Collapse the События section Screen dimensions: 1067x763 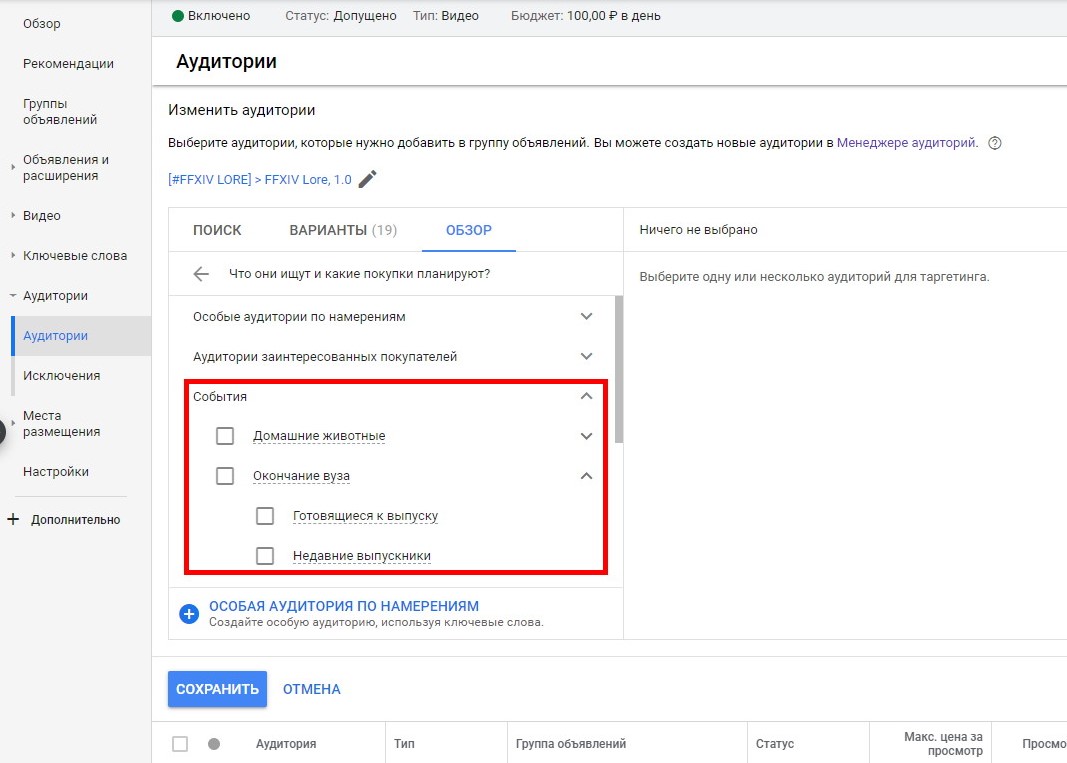click(586, 396)
